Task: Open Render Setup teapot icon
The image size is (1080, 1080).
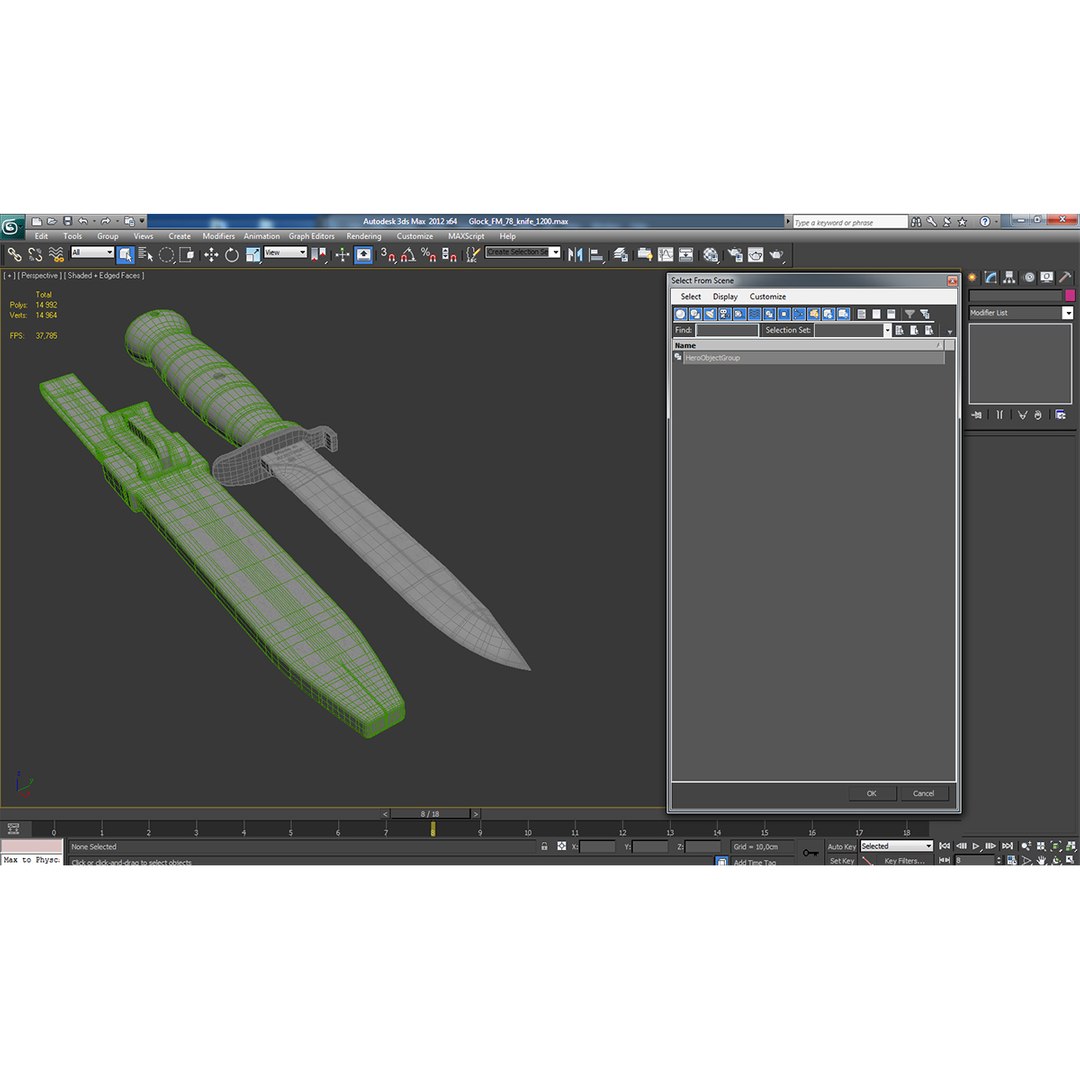Action: coord(735,255)
